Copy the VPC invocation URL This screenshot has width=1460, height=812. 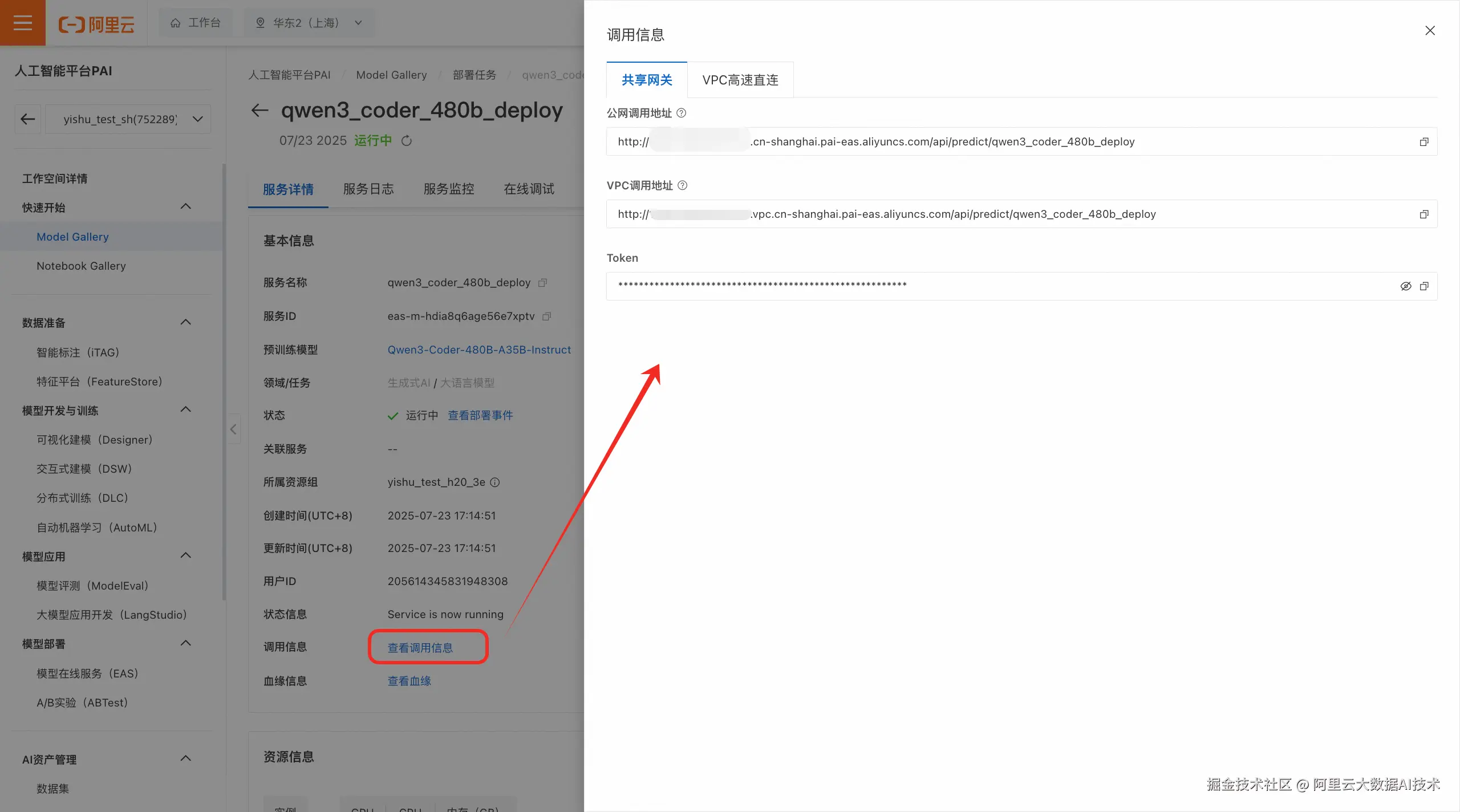click(1423, 214)
